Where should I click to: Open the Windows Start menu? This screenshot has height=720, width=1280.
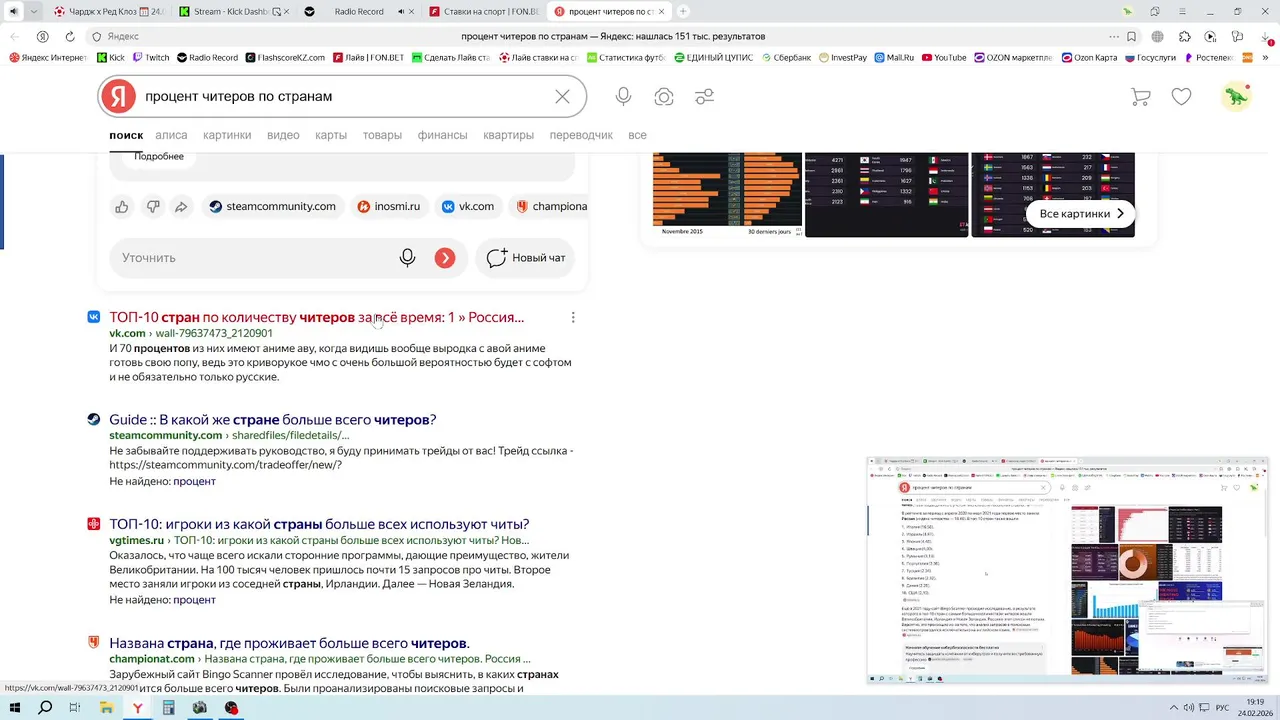coord(14,708)
